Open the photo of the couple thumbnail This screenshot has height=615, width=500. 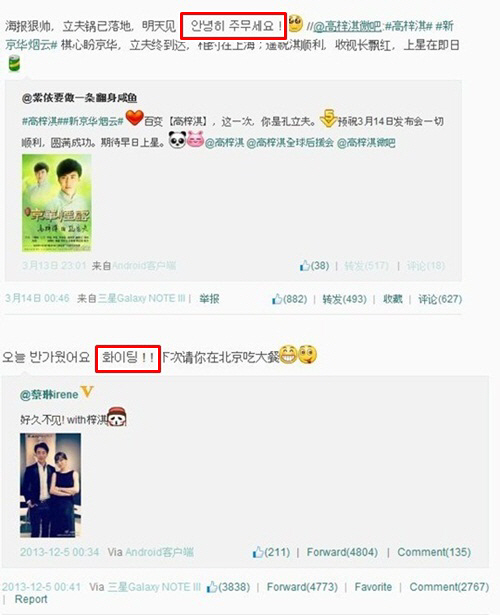point(51,485)
